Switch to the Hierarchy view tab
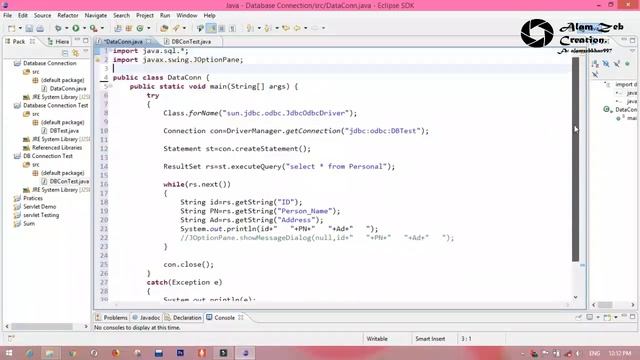Screen dimensions: 640x360 (x=58, y=41)
